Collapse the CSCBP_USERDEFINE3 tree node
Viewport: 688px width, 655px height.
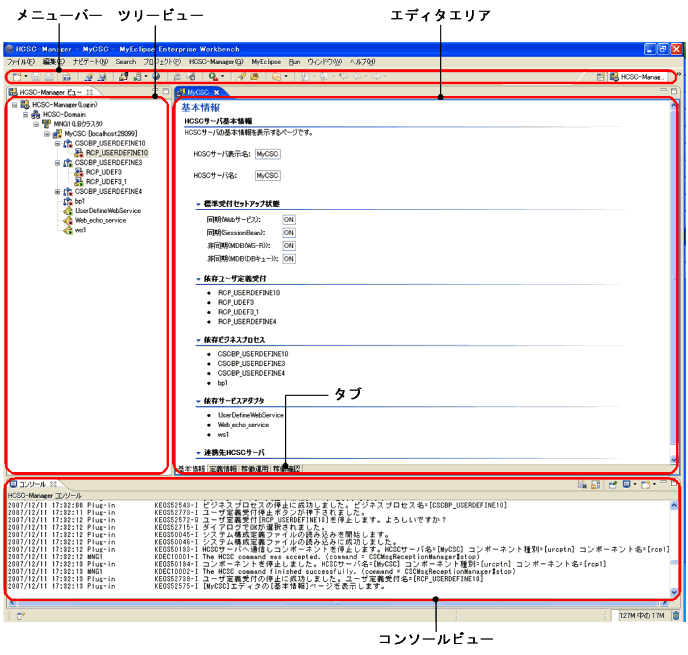coord(57,163)
